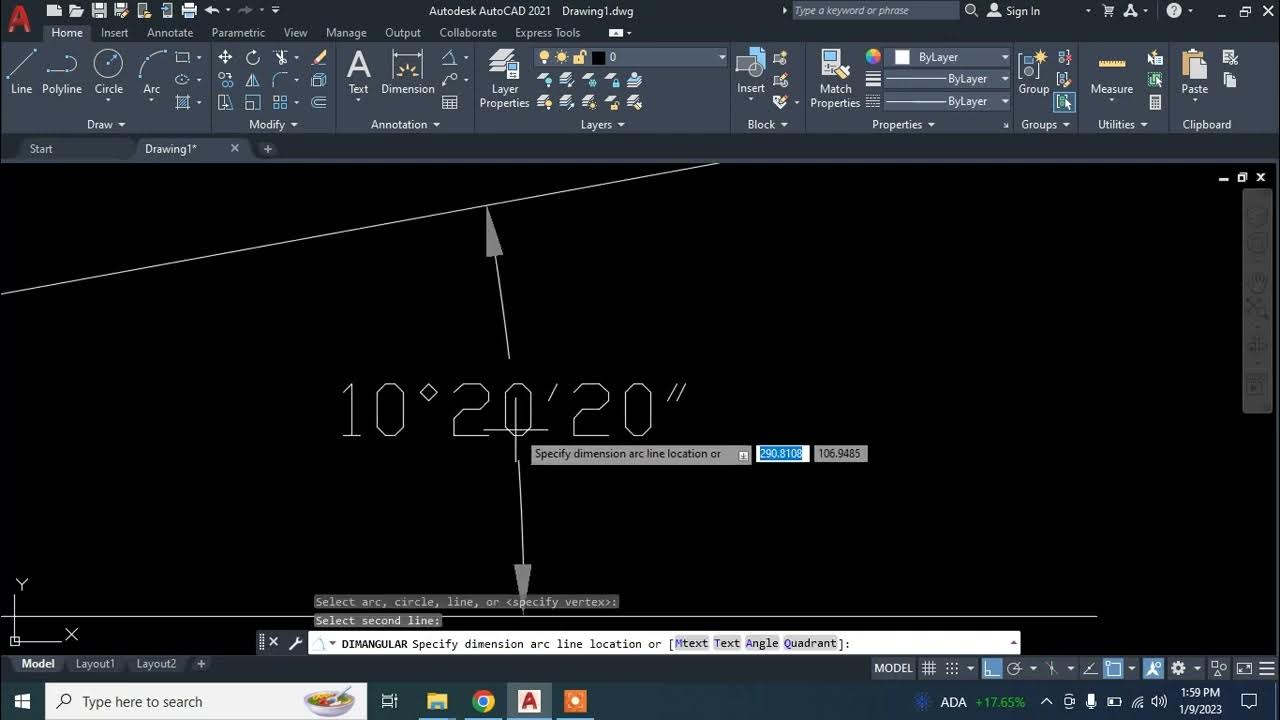Screen dimensions: 1280x720
Task: Open the Parametric ribbon tab
Action: point(238,33)
